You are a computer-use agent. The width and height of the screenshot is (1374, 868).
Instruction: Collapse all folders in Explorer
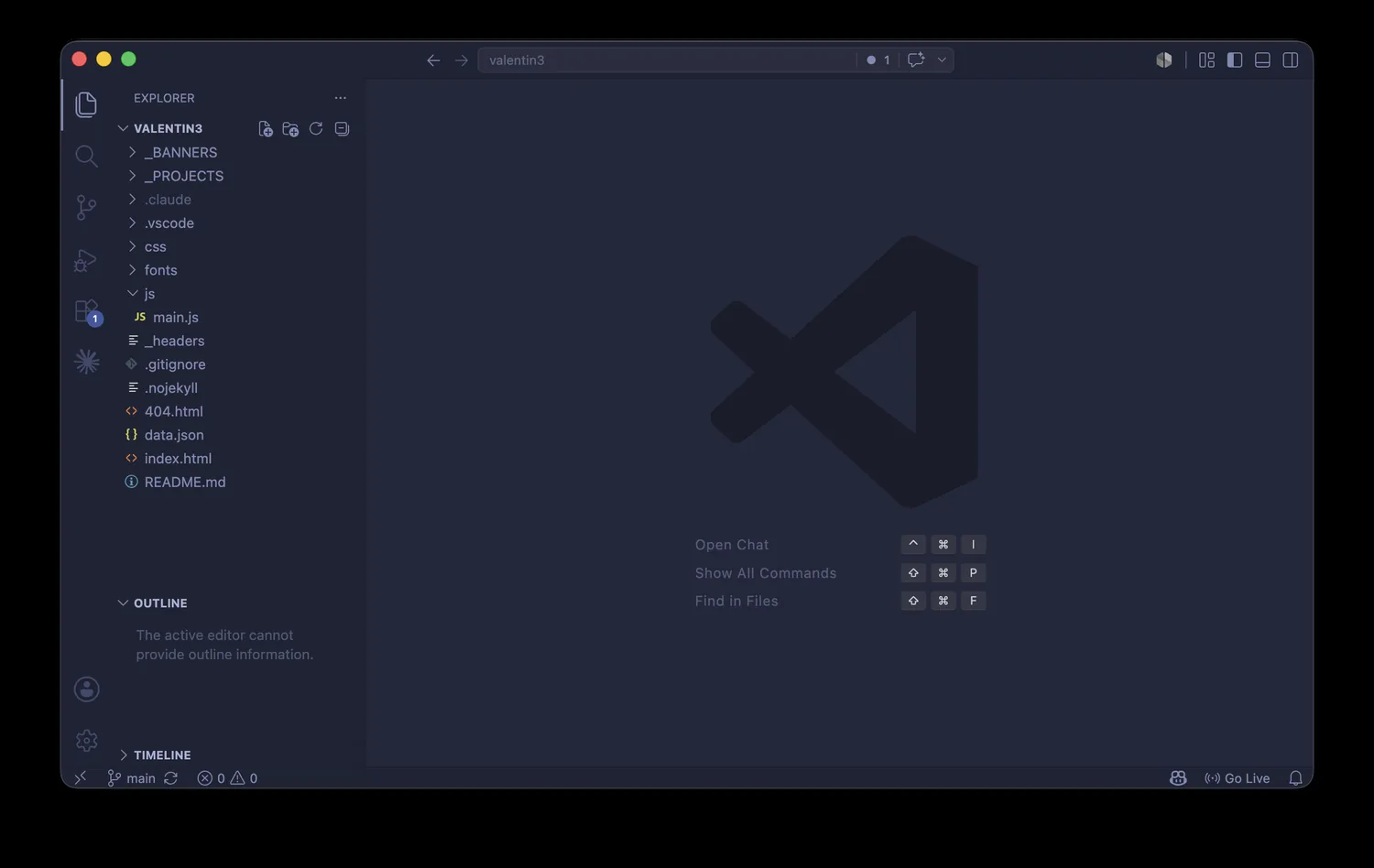342,129
